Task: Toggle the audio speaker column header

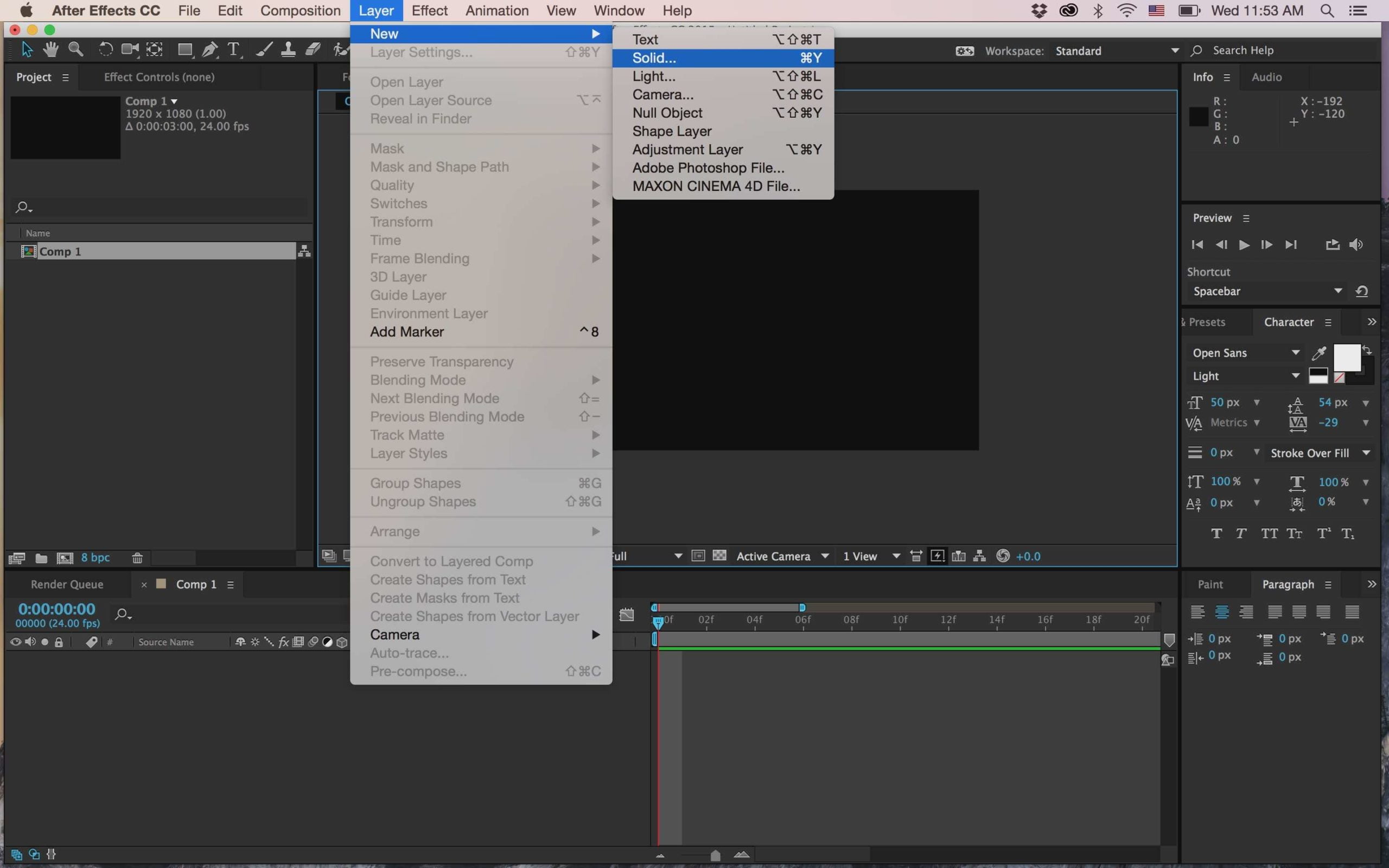Action: 30,642
